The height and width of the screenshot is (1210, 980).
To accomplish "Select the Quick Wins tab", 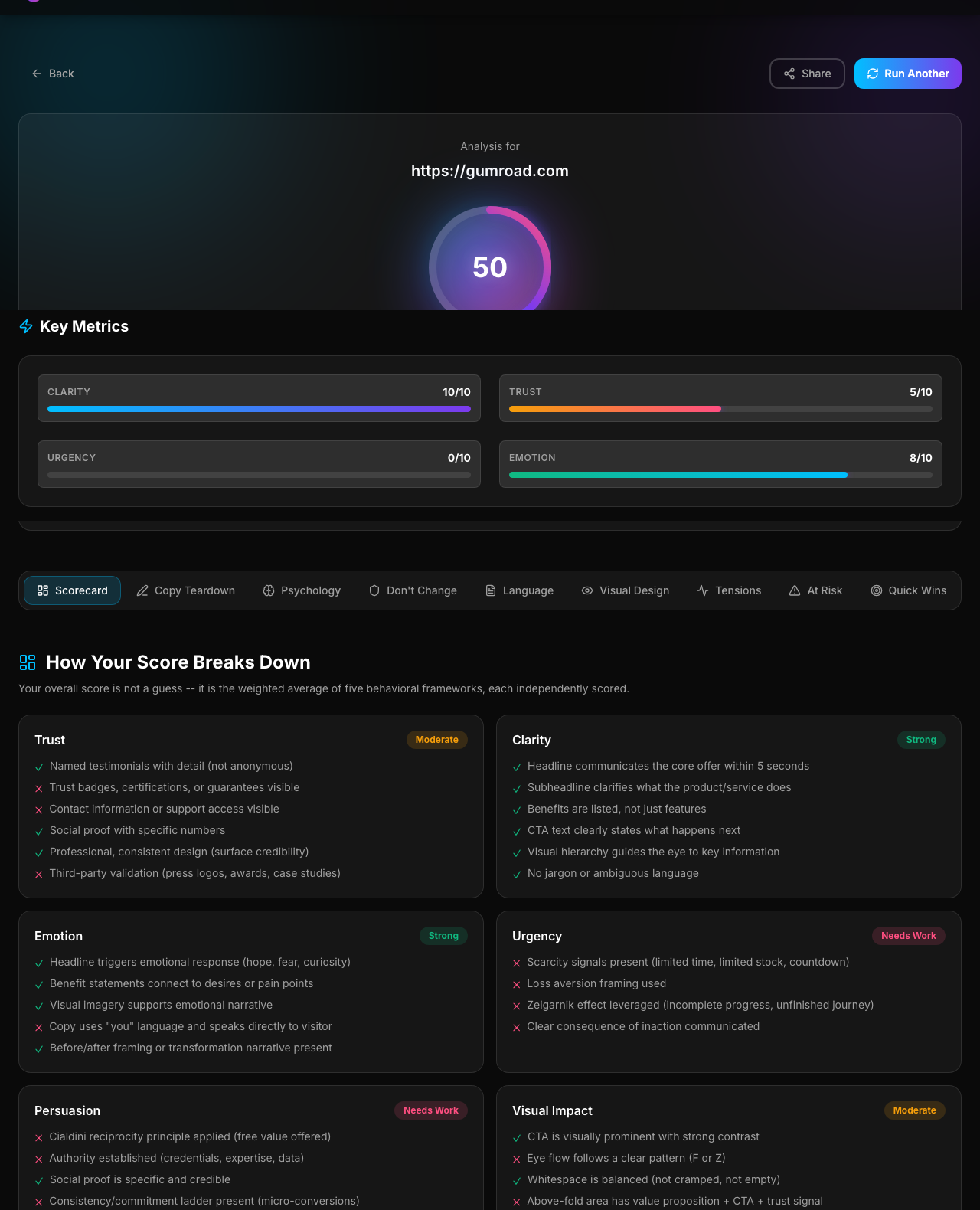I will (x=909, y=590).
